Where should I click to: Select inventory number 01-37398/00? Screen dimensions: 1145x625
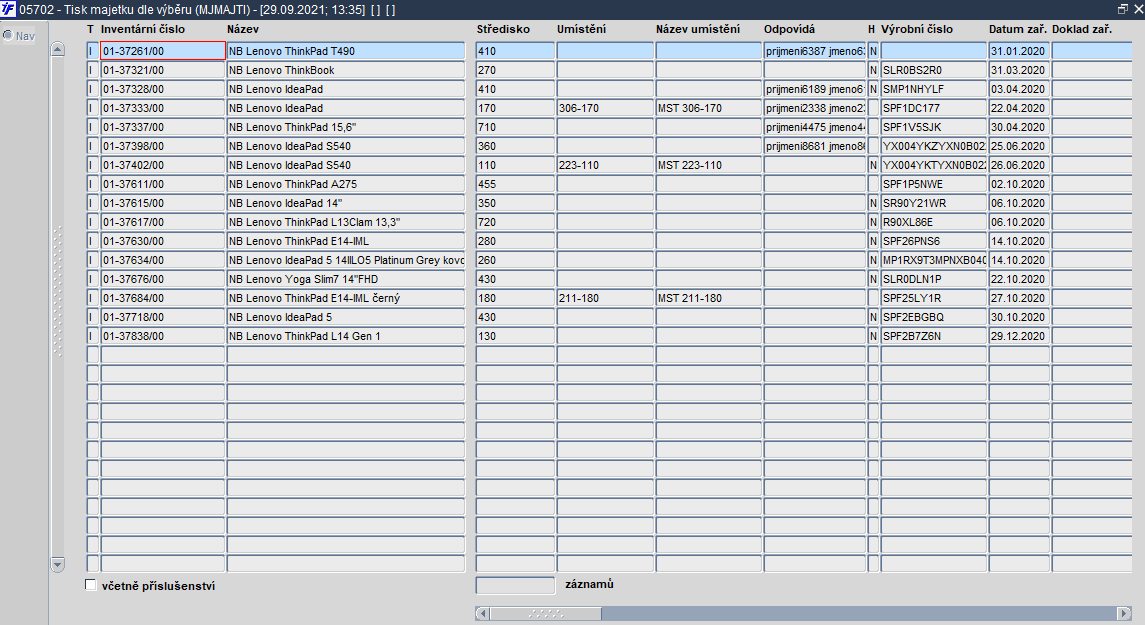tap(163, 146)
